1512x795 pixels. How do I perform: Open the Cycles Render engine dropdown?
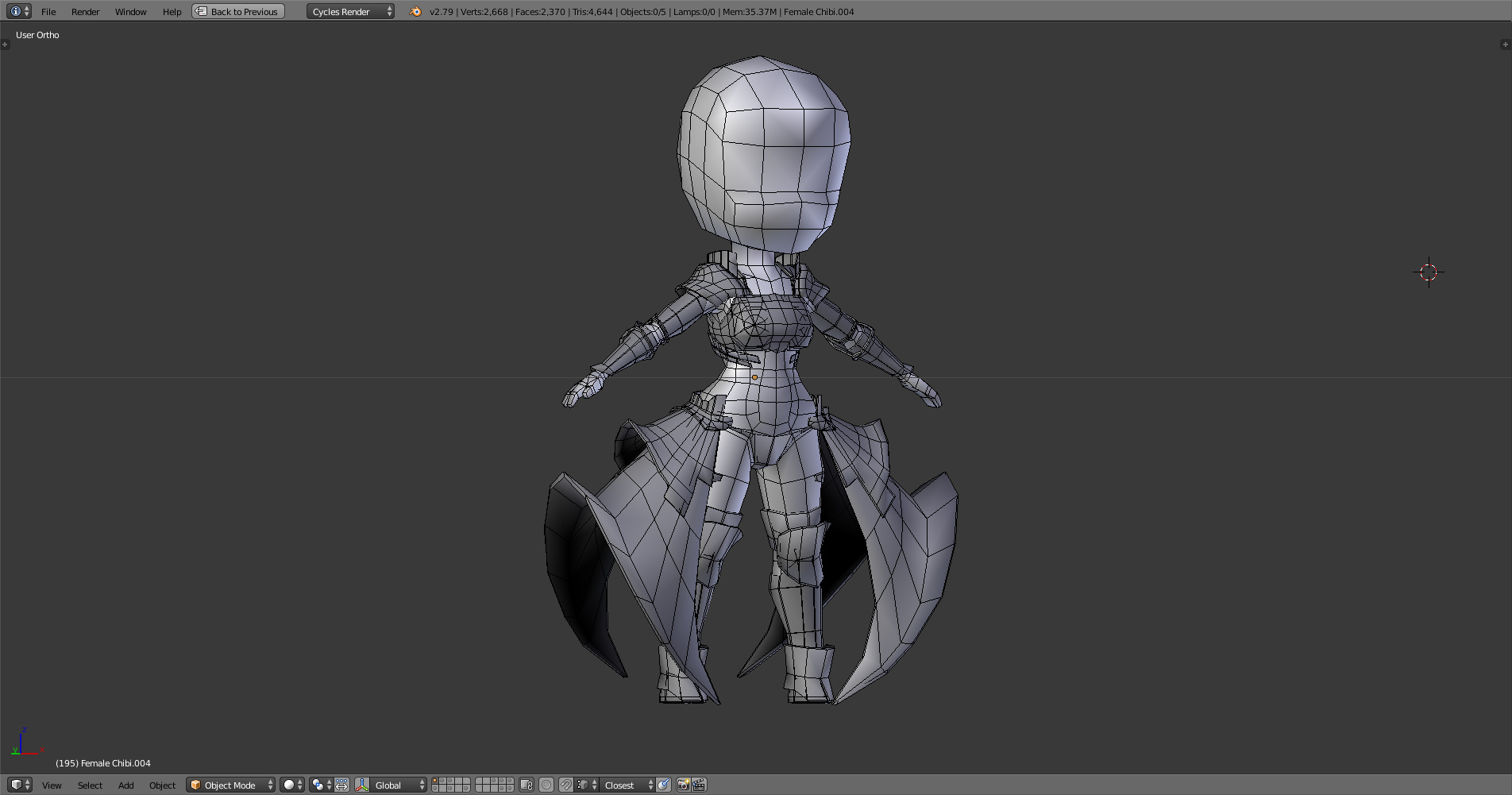click(x=348, y=11)
